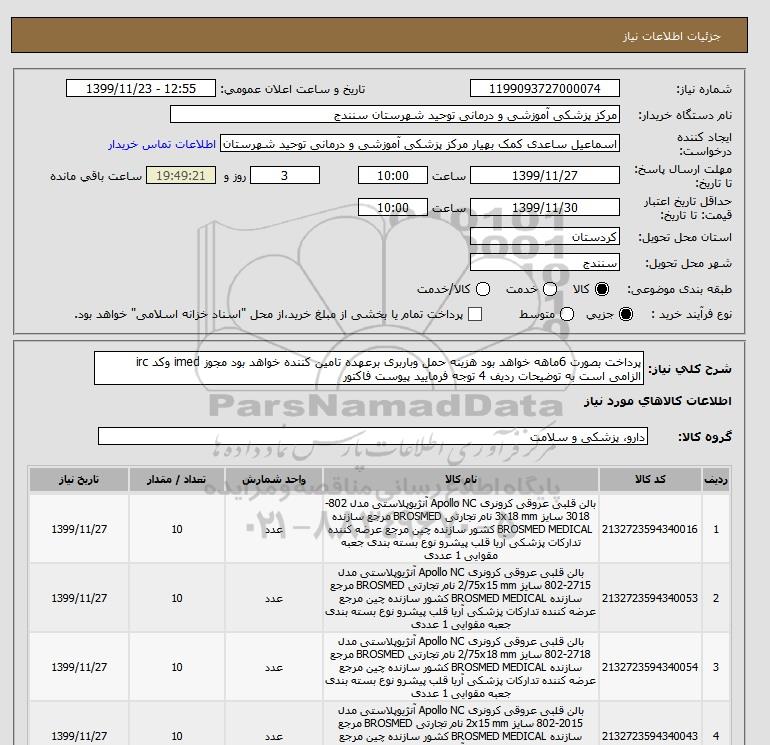This screenshot has height=745, width=770.
Task: Click the announcement date field 1399/11/23 - 12:55
Action: tap(141, 88)
